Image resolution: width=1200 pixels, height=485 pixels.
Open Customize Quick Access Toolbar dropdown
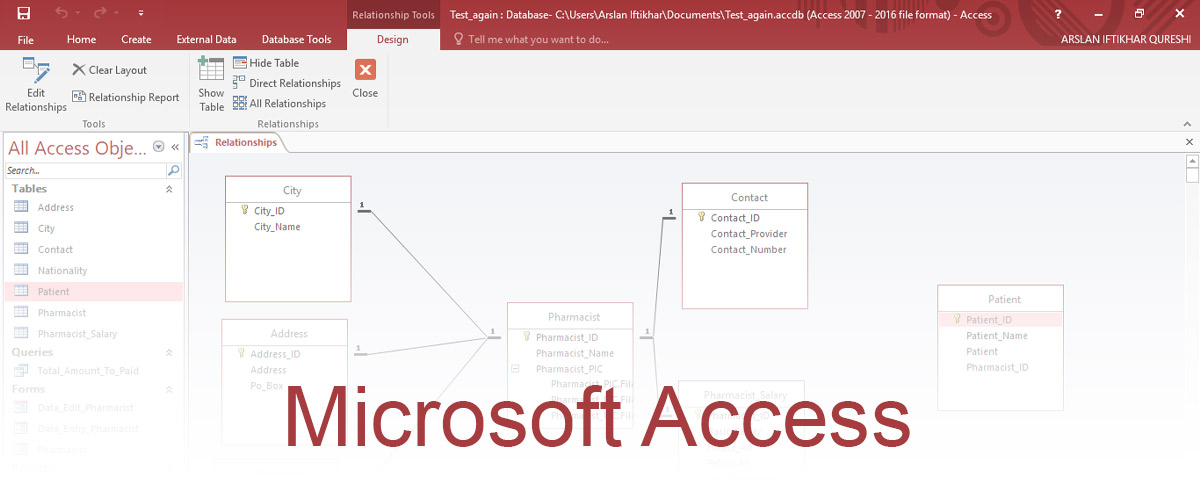(x=140, y=14)
